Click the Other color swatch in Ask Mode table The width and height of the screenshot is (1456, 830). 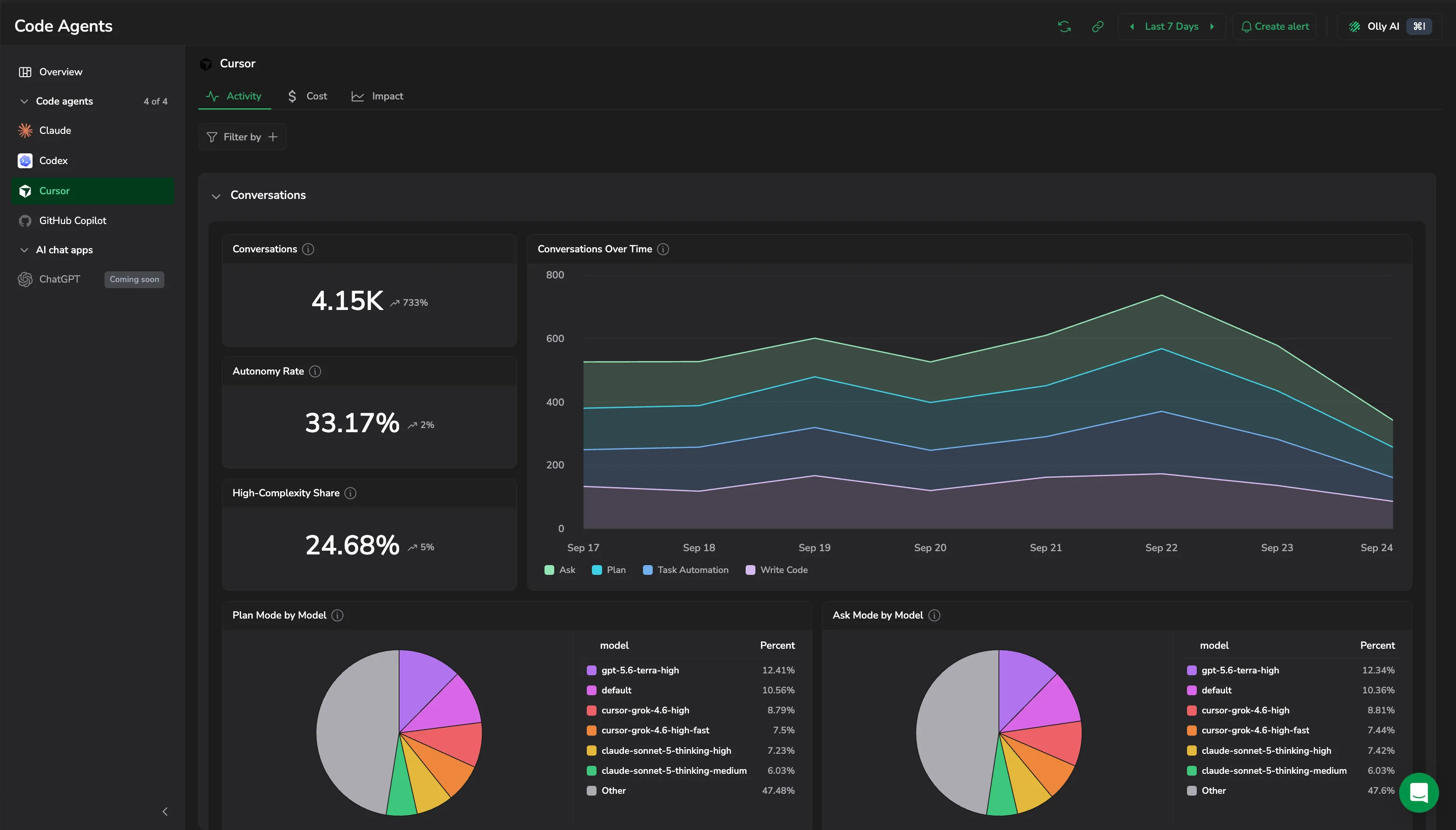pos(1192,790)
